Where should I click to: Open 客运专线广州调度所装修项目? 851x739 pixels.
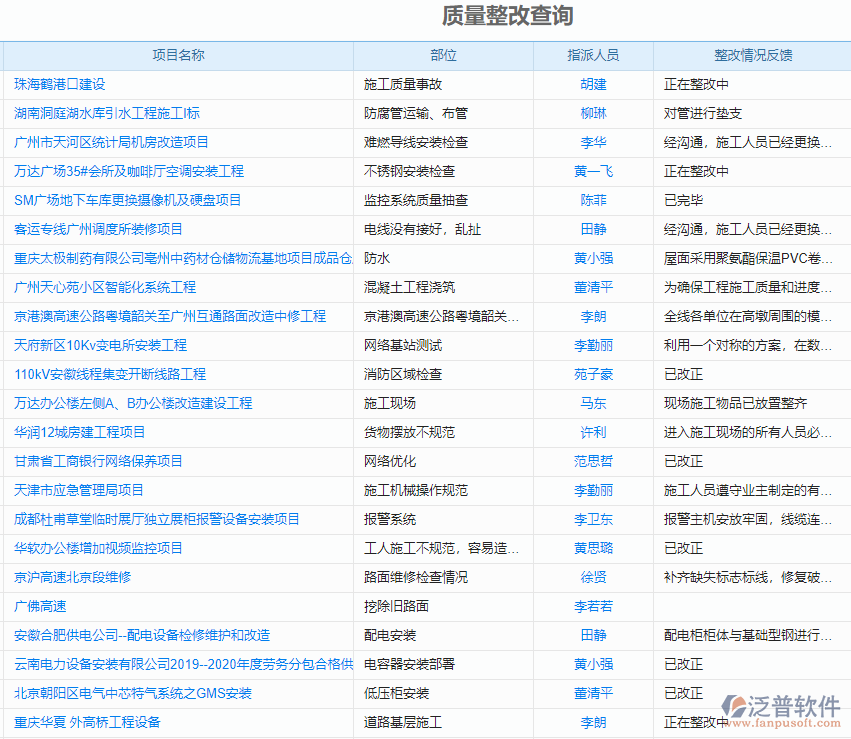pos(99,229)
